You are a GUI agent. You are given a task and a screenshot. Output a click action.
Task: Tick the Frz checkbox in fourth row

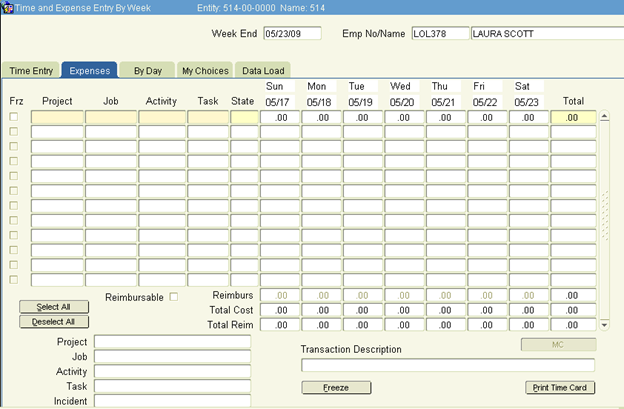coord(14,161)
